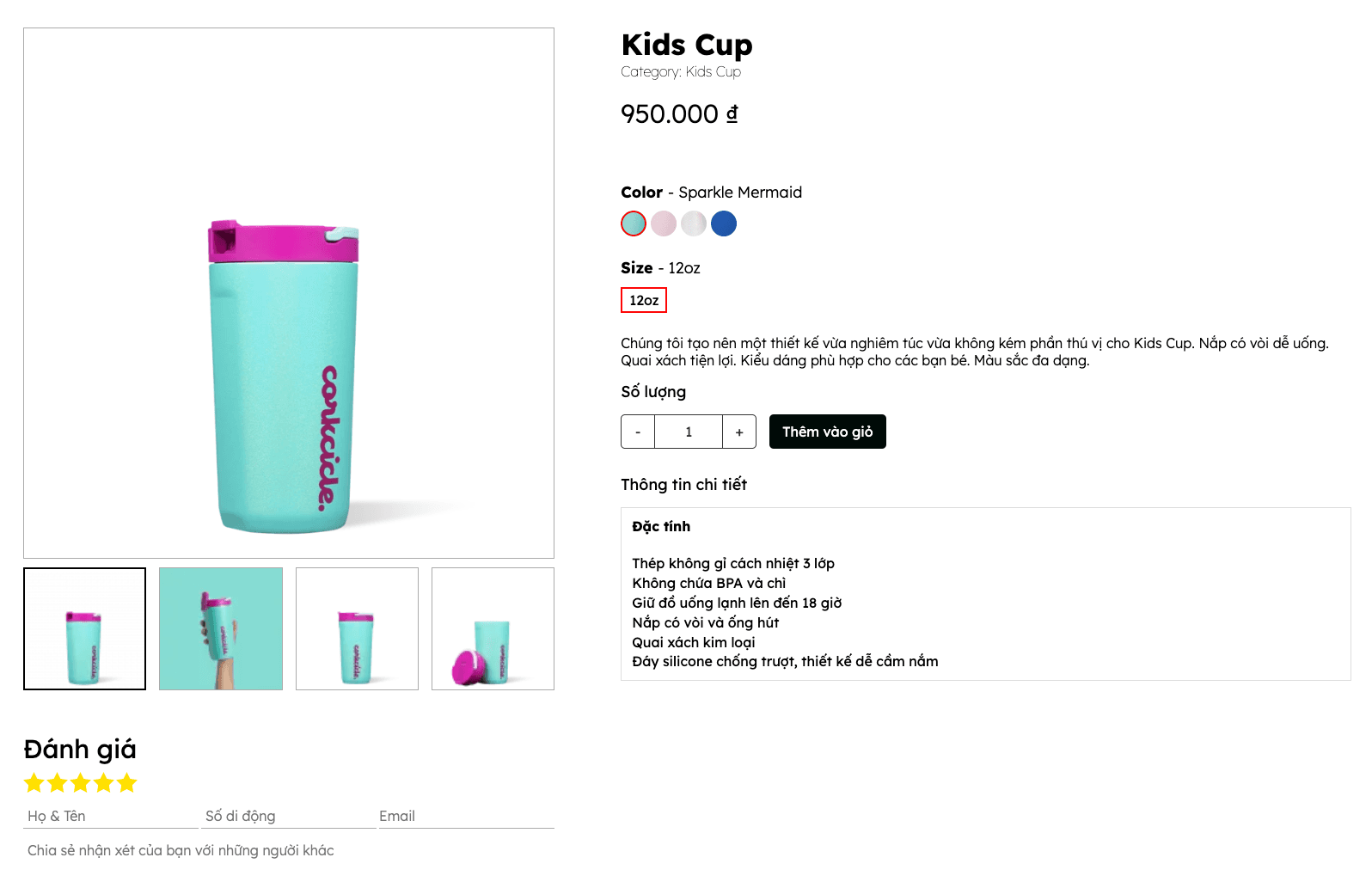The height and width of the screenshot is (888, 1372).
Task: Pick the white color swatch
Action: [694, 224]
